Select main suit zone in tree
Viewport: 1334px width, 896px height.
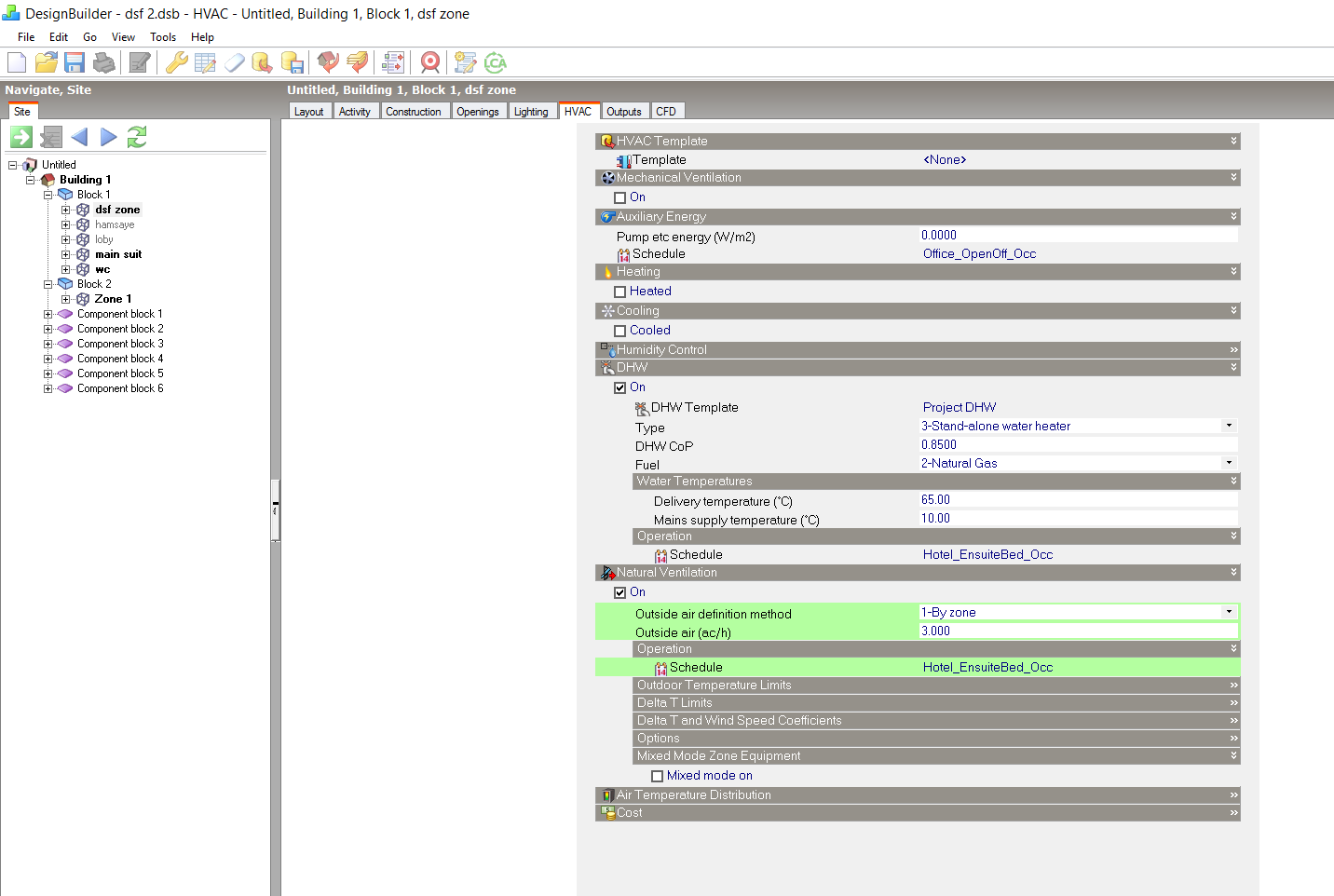pyautogui.click(x=118, y=254)
